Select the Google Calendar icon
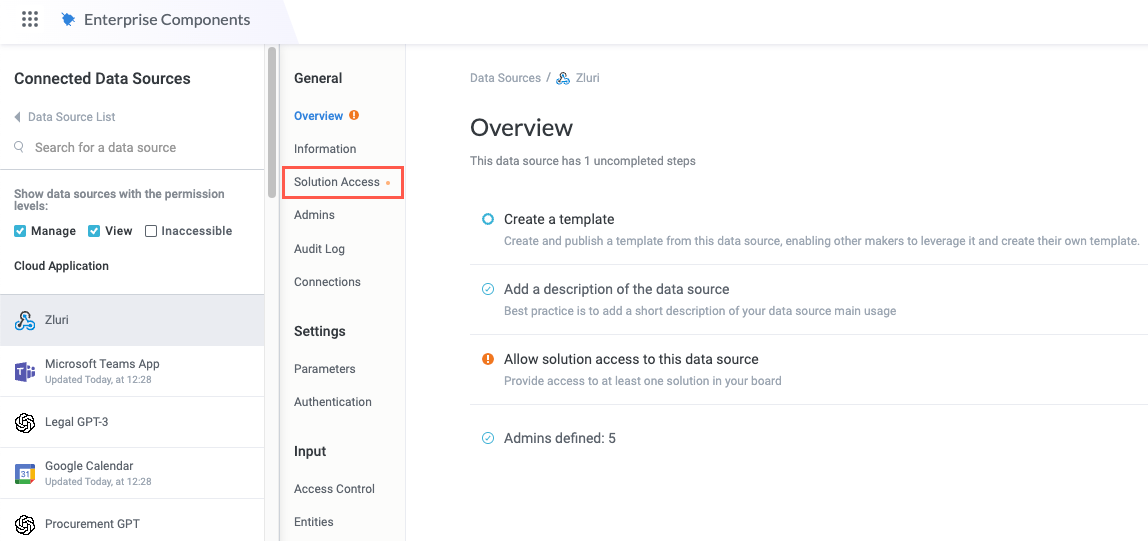The image size is (1148, 541). [25, 474]
